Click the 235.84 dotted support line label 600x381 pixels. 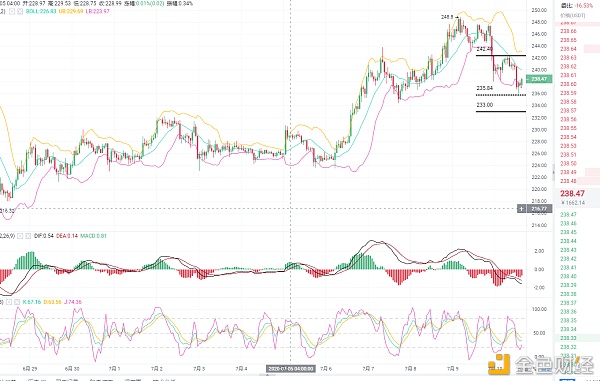(x=485, y=88)
